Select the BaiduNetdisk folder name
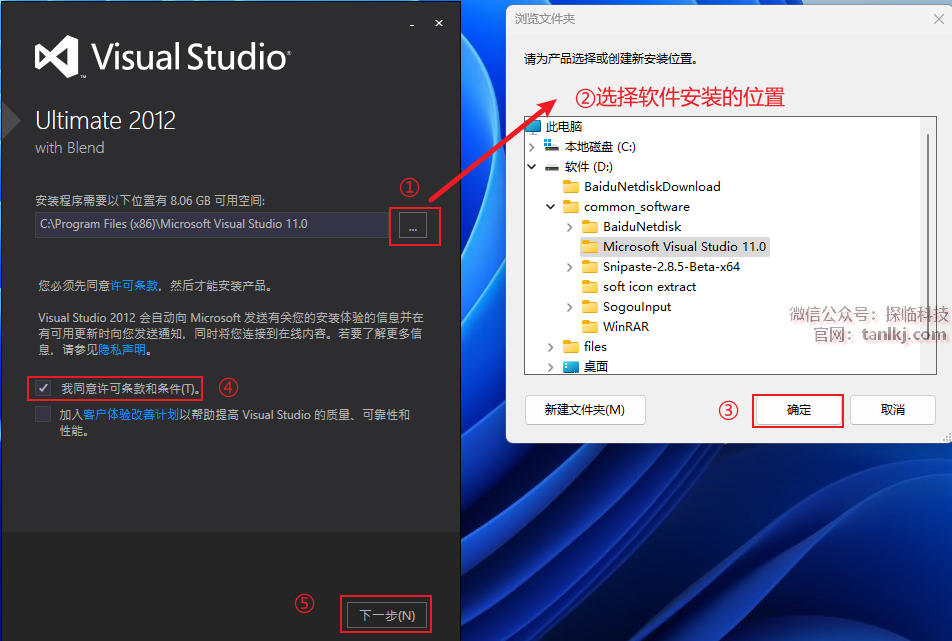 coord(642,227)
